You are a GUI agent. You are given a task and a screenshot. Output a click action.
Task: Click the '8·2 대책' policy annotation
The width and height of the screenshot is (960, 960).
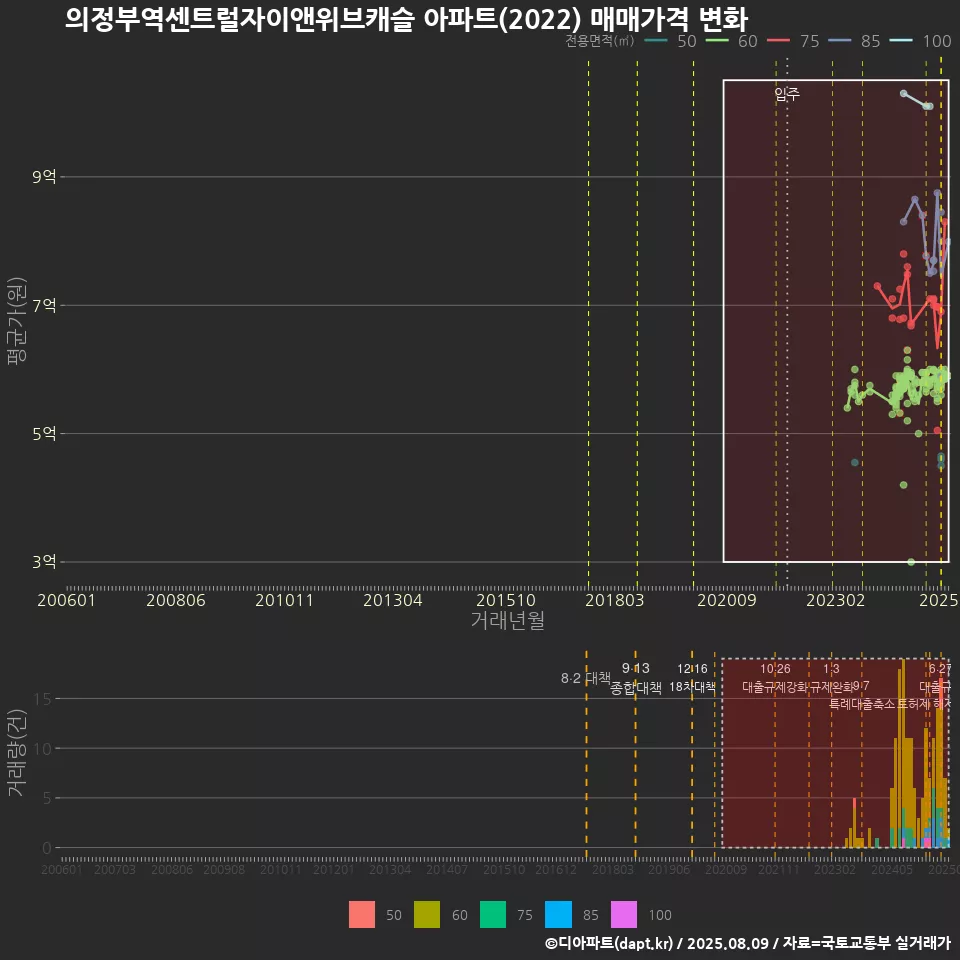586,678
